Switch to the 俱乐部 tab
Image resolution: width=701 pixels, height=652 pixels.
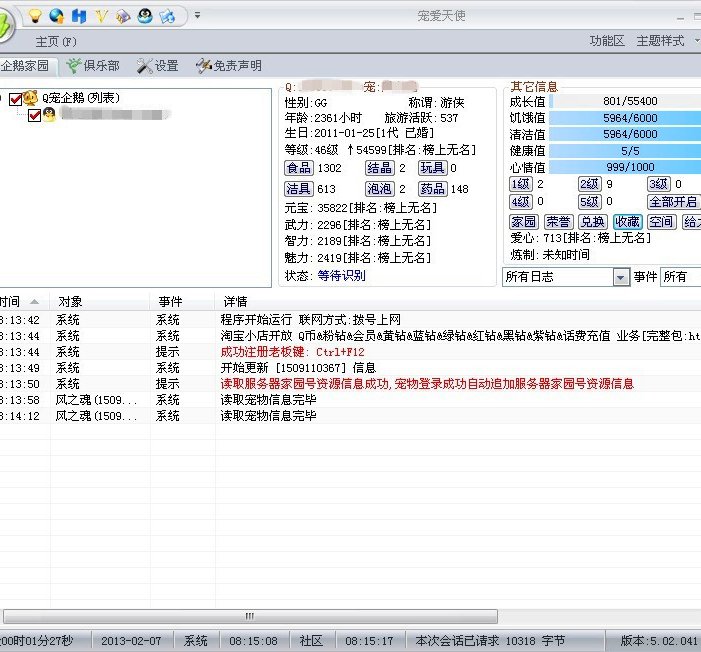93,66
